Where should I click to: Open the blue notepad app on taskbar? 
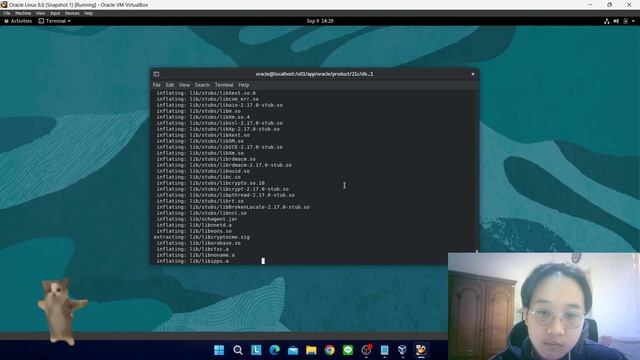(x=384, y=350)
